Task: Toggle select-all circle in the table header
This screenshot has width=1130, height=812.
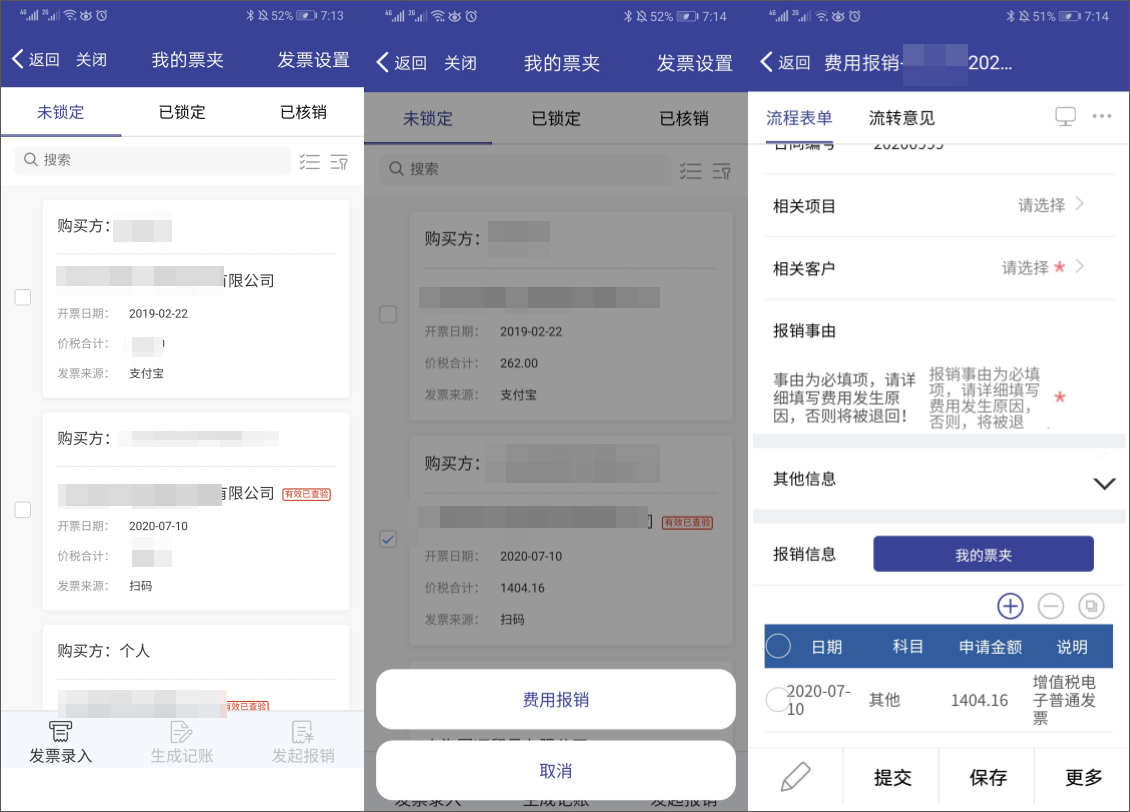Action: coord(778,646)
